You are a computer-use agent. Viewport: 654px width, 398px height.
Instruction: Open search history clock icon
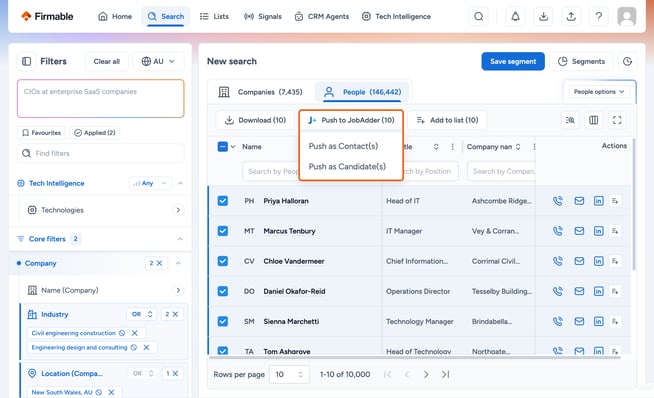click(x=627, y=61)
